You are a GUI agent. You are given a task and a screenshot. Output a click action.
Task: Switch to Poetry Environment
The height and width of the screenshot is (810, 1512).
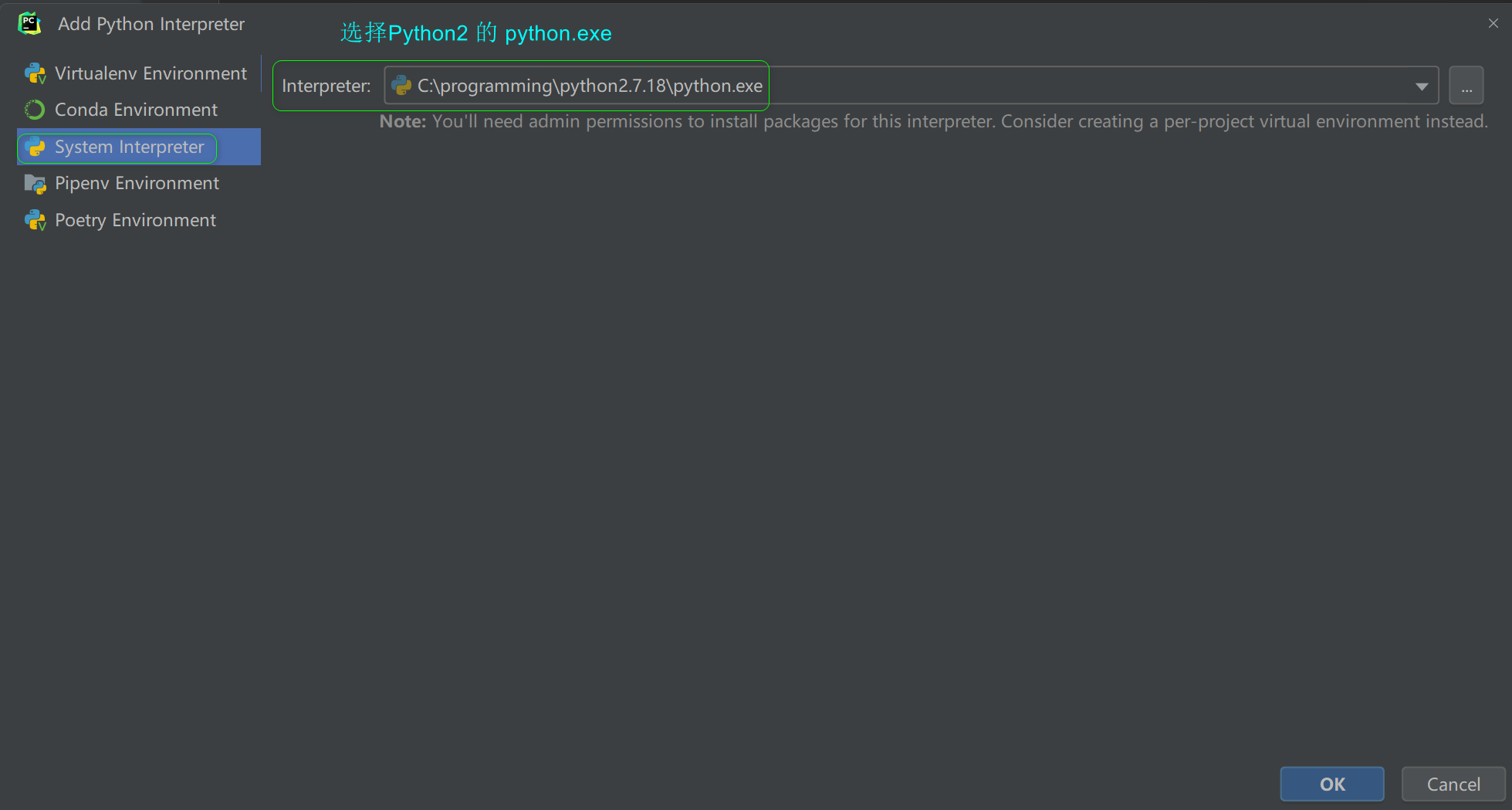pyautogui.click(x=139, y=220)
